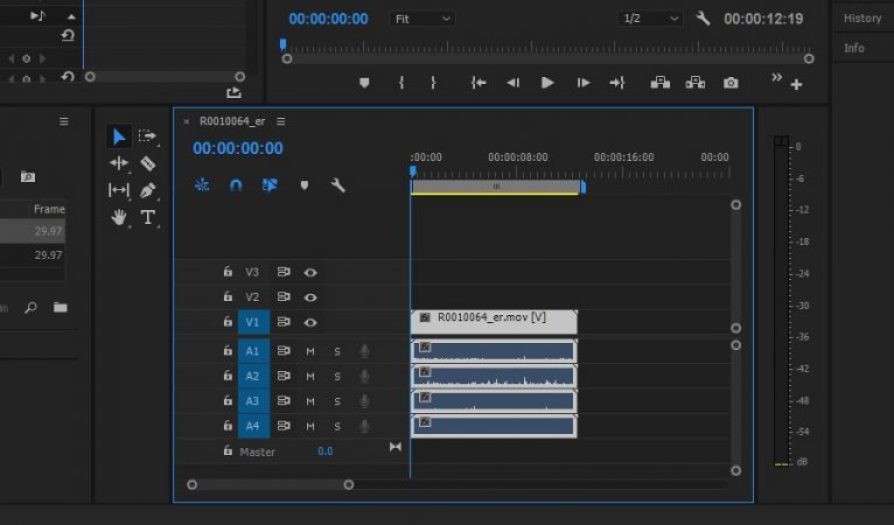Solo the A4 track

tap(338, 426)
